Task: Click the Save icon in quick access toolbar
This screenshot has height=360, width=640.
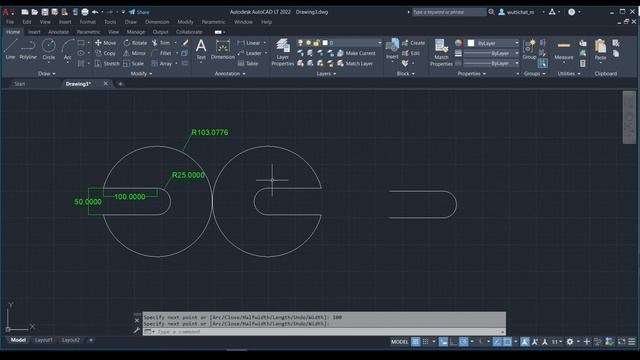Action: pyautogui.click(x=45, y=12)
